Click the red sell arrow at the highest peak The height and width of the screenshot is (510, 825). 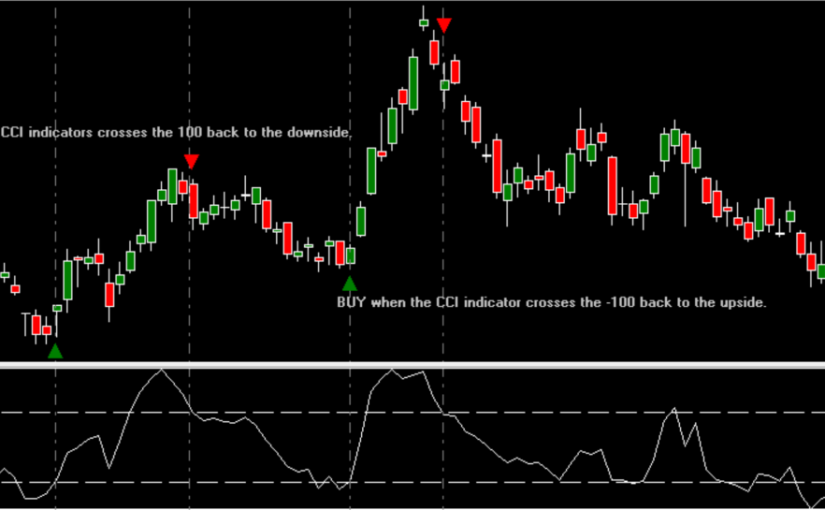point(444,25)
